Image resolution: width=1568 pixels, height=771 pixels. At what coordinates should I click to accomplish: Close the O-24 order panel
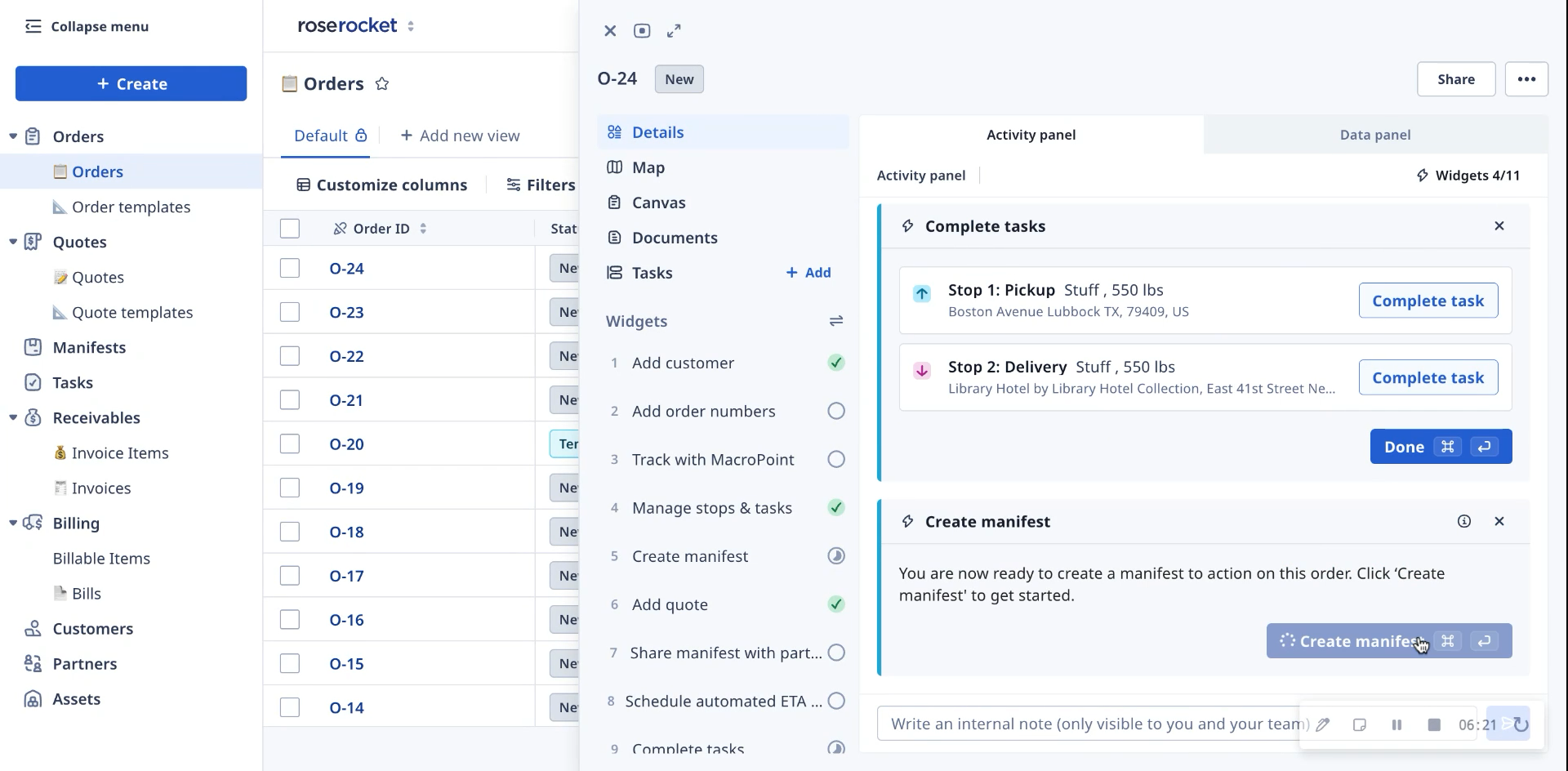(610, 31)
